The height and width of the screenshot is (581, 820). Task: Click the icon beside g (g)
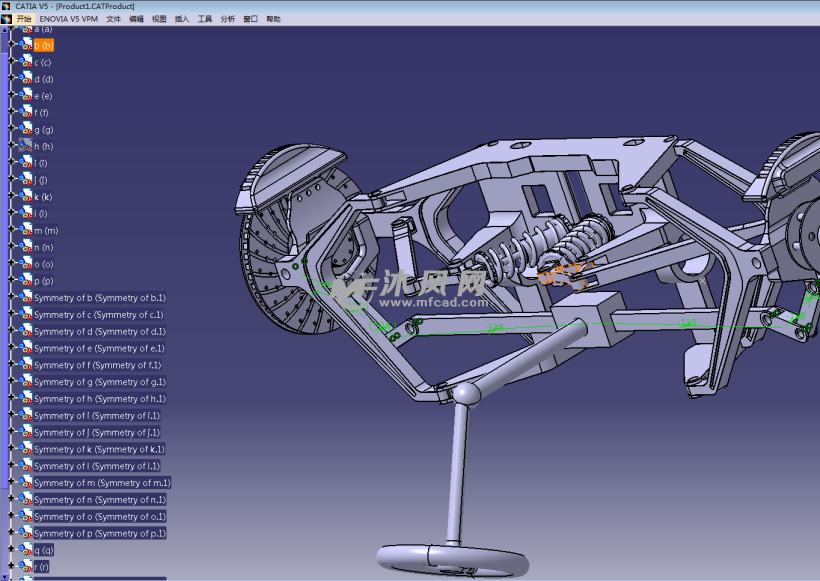pos(26,129)
